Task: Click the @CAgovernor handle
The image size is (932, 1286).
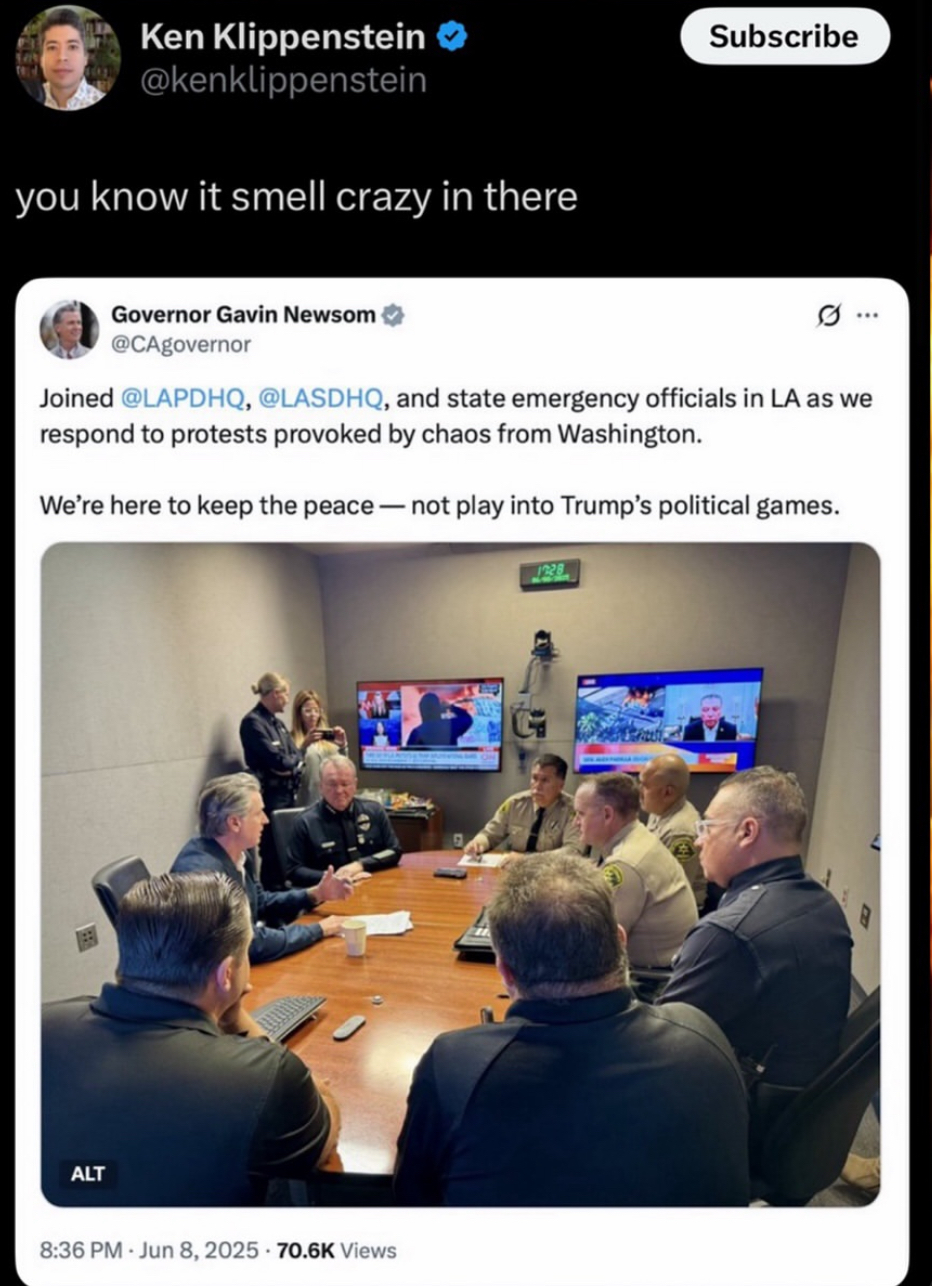Action: 181,344
